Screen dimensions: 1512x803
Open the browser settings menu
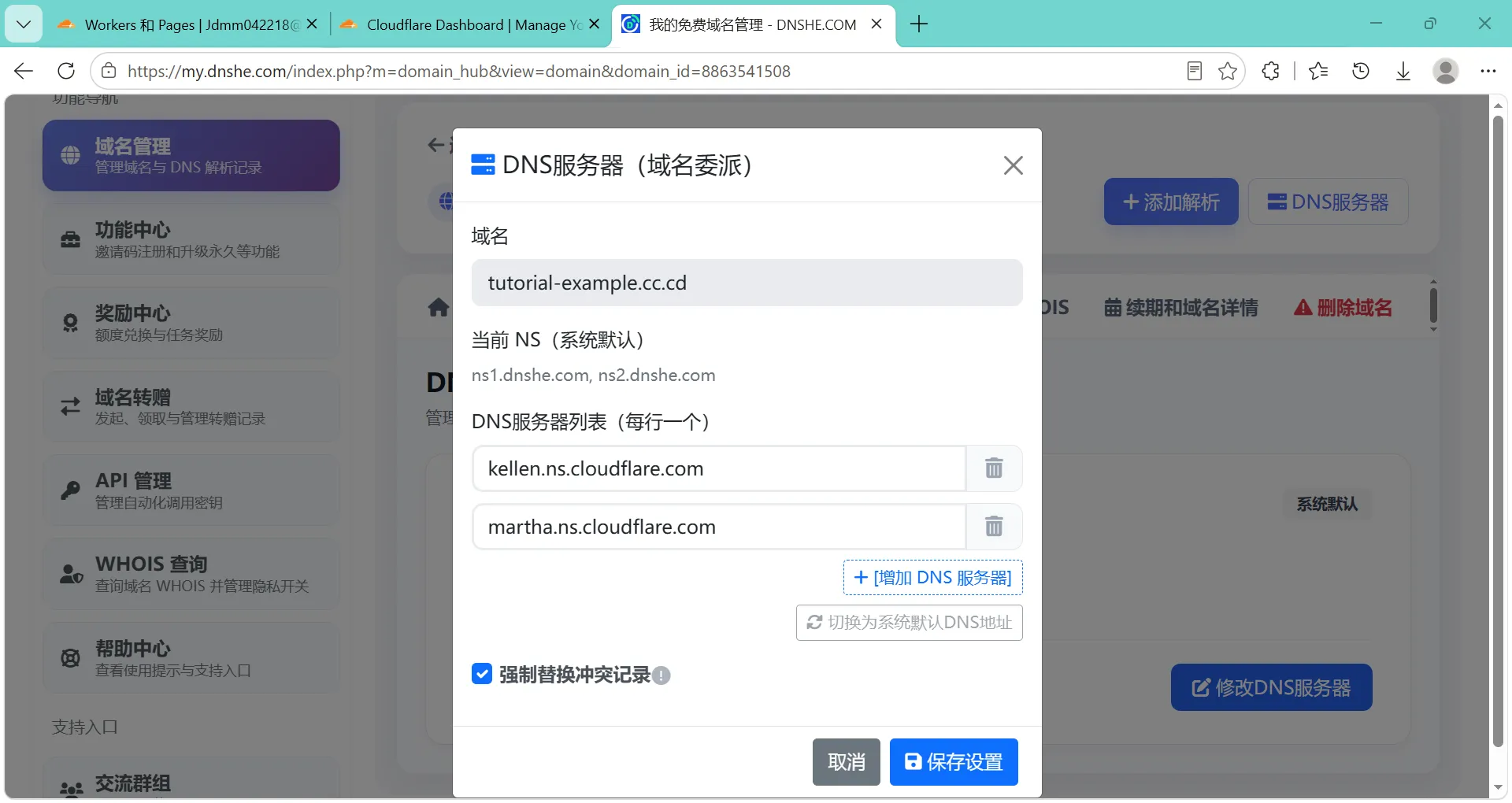[x=1488, y=71]
